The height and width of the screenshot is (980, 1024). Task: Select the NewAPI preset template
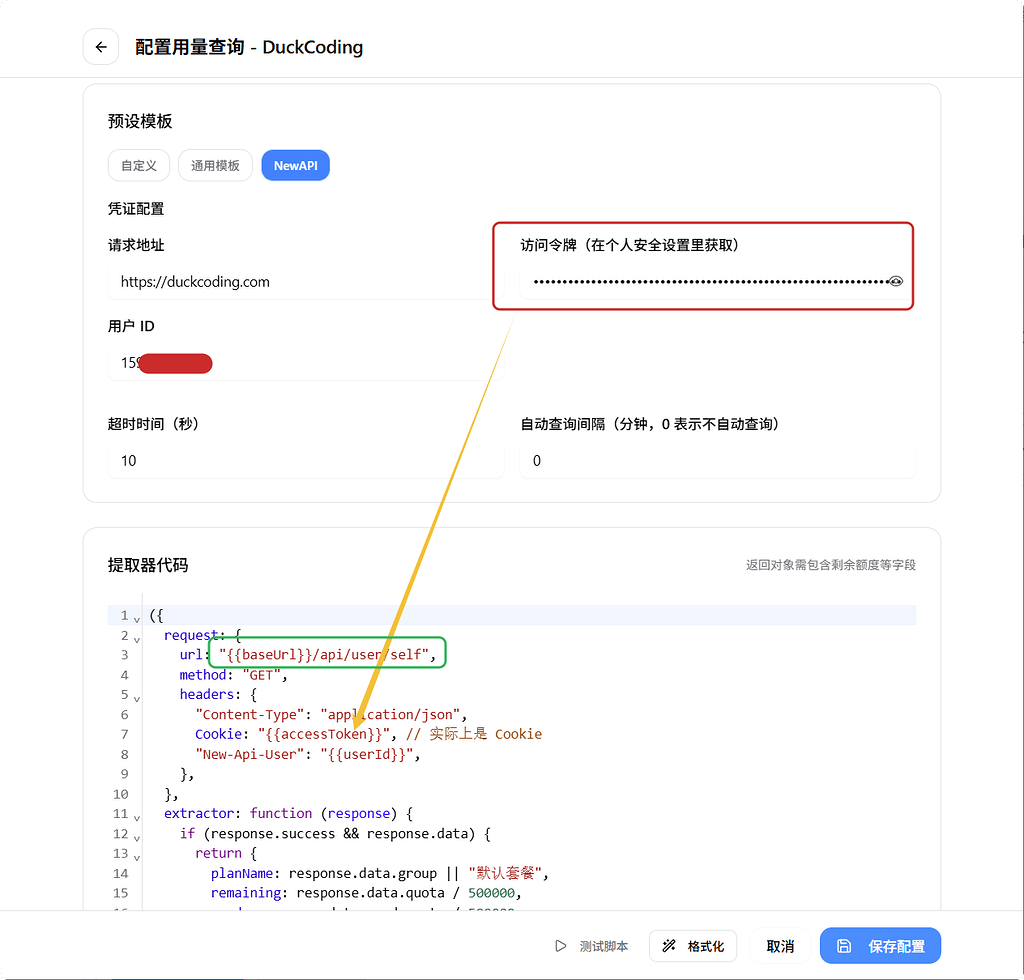pyautogui.click(x=295, y=165)
